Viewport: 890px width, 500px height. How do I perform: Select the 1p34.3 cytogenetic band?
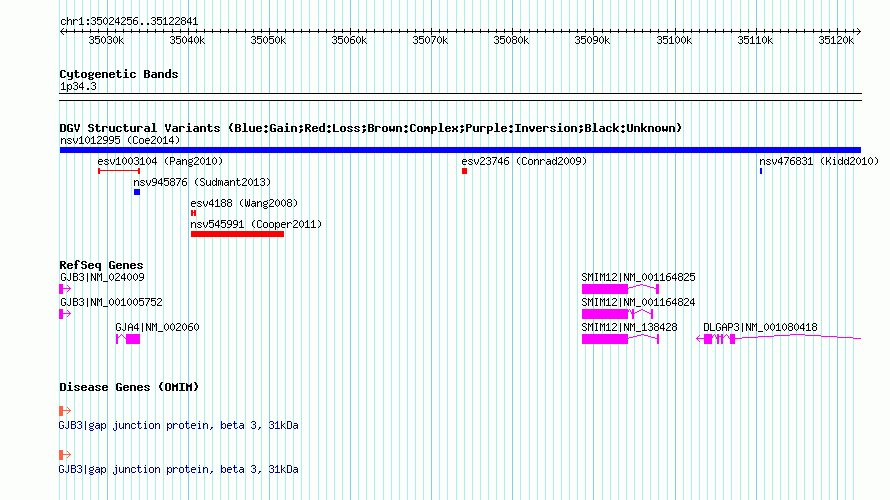pyautogui.click(x=460, y=97)
